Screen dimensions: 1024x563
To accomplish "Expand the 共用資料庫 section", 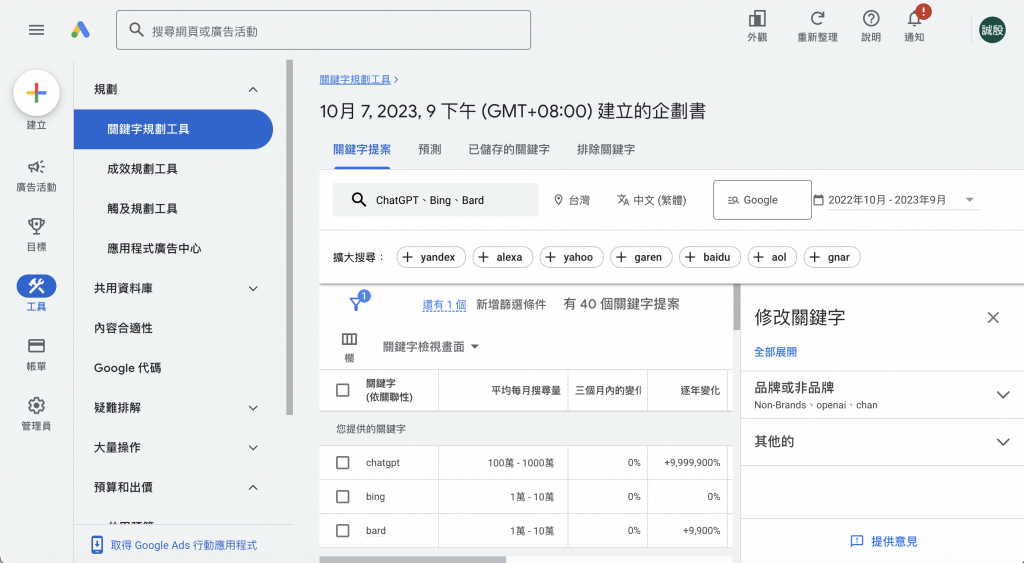I will pos(253,289).
